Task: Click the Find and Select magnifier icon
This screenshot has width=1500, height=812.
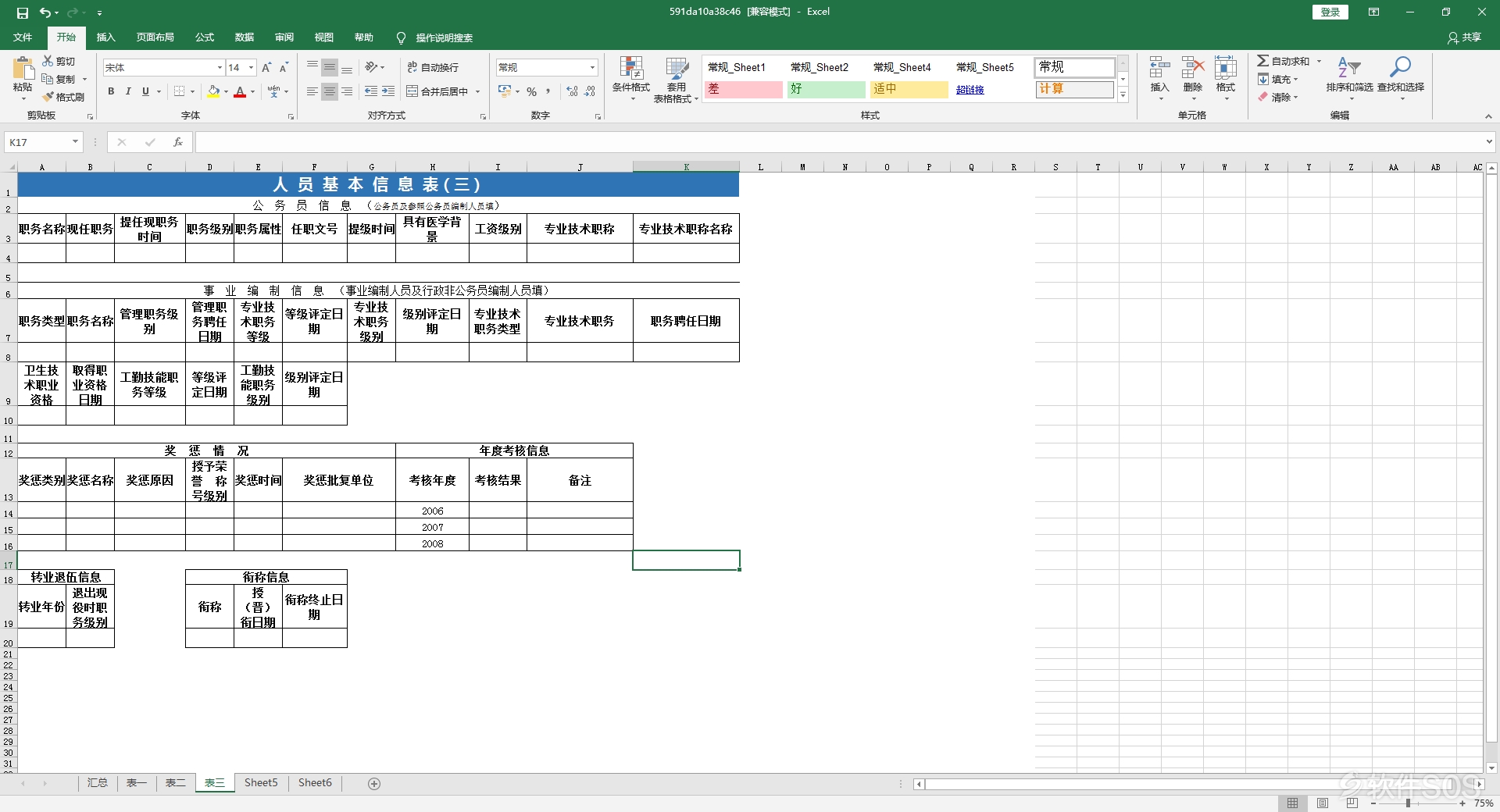Action: 1400,67
